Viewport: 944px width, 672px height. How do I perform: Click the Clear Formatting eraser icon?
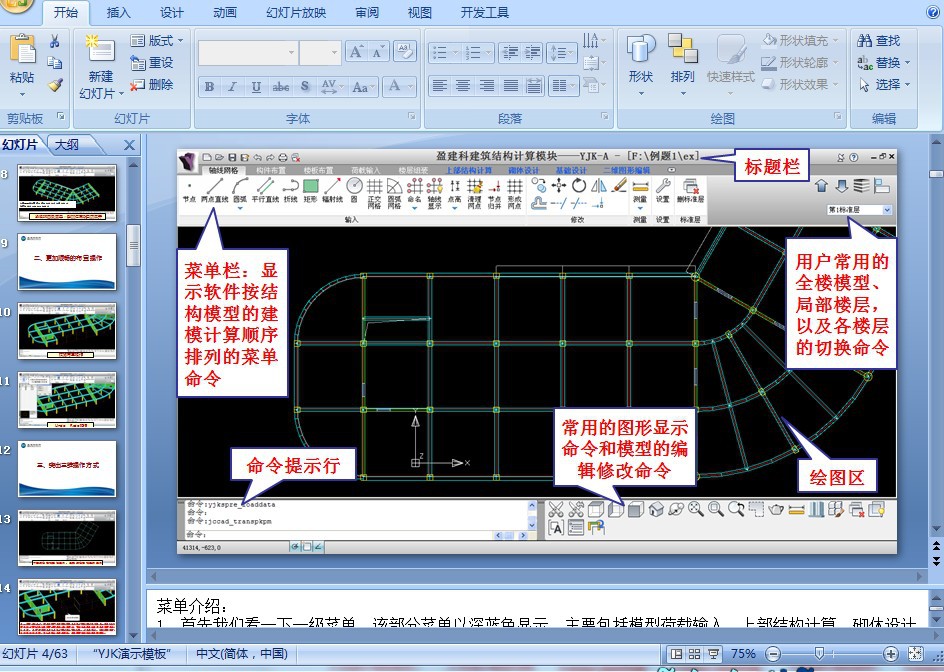(x=405, y=52)
